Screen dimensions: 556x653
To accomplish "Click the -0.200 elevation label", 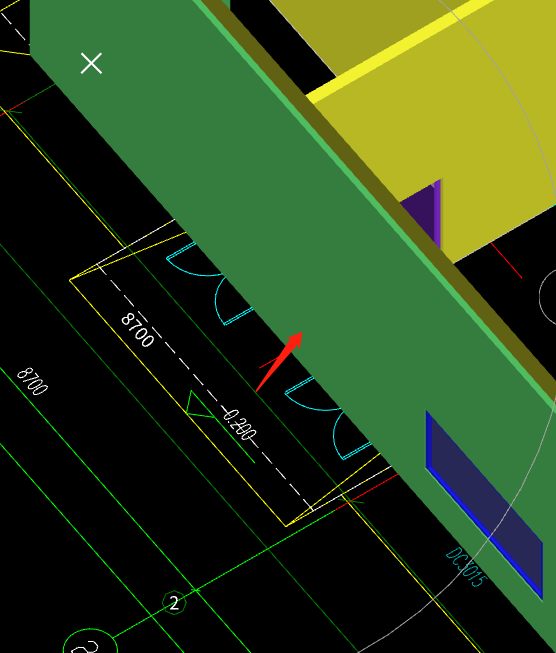I will click(239, 424).
